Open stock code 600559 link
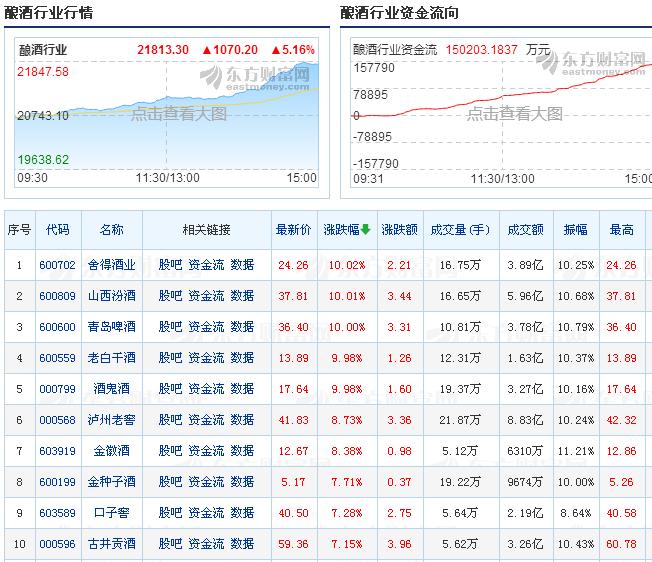 pos(57,358)
